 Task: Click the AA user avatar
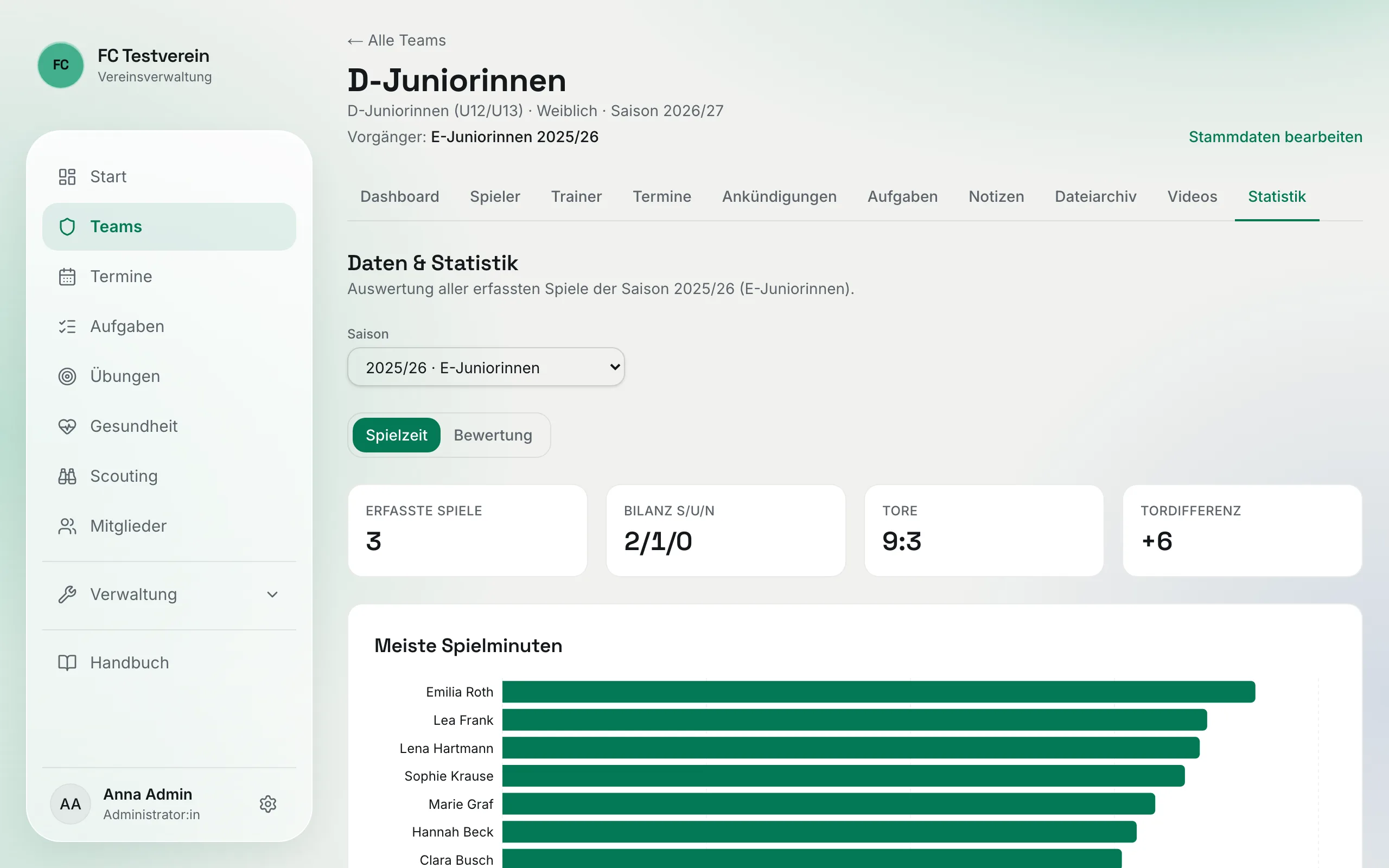71,805
